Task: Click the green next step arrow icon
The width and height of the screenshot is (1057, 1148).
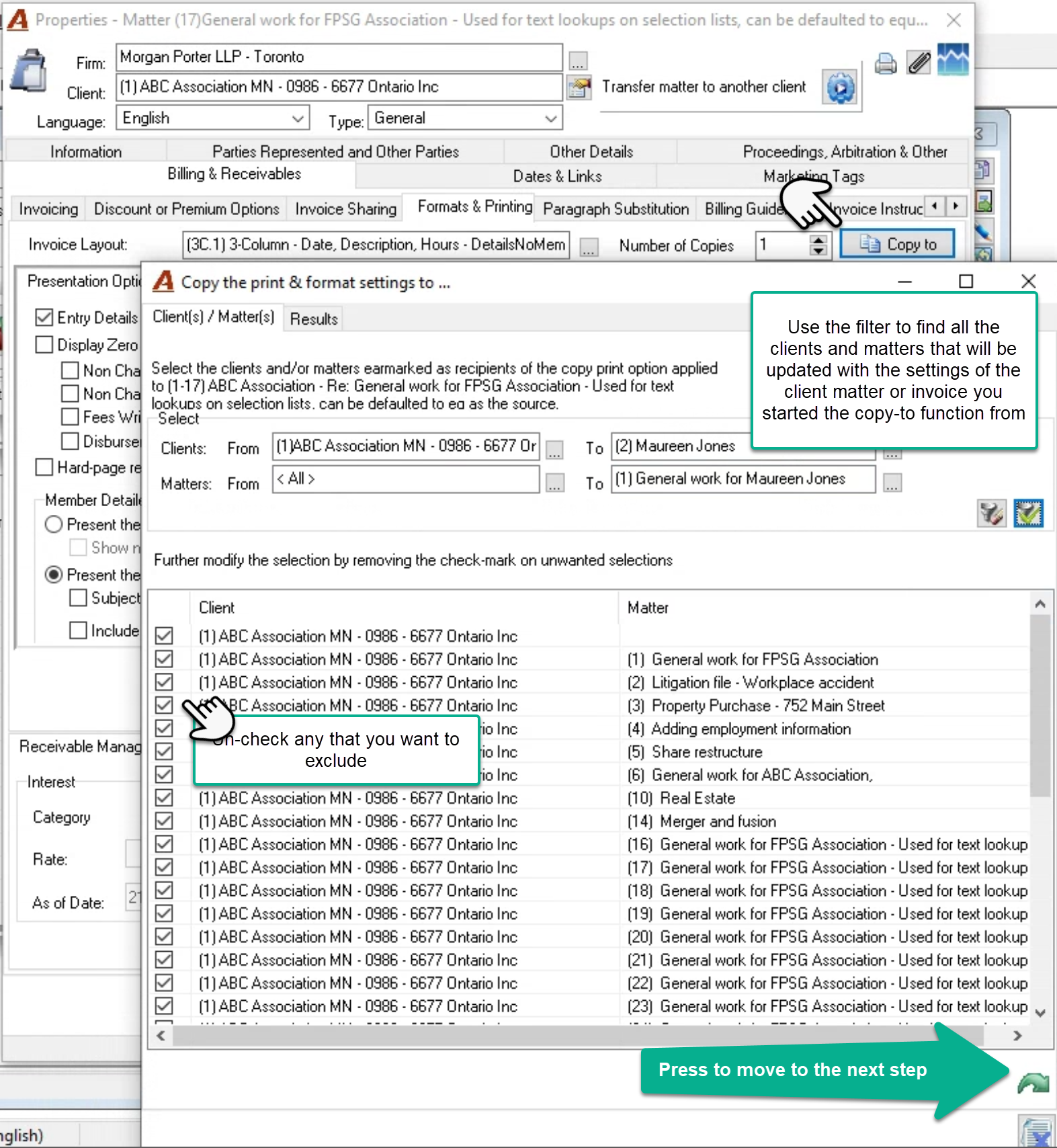Action: [1033, 1083]
